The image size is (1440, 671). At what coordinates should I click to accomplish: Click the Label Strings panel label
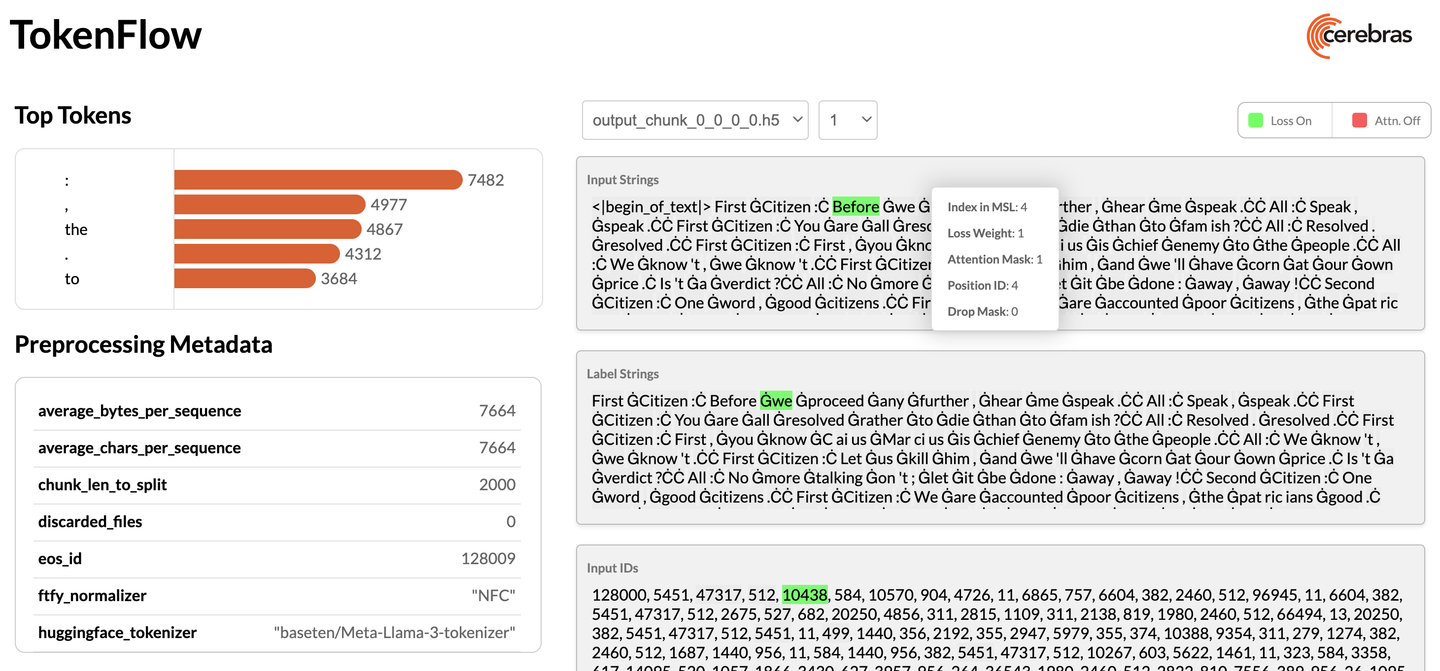[623, 374]
